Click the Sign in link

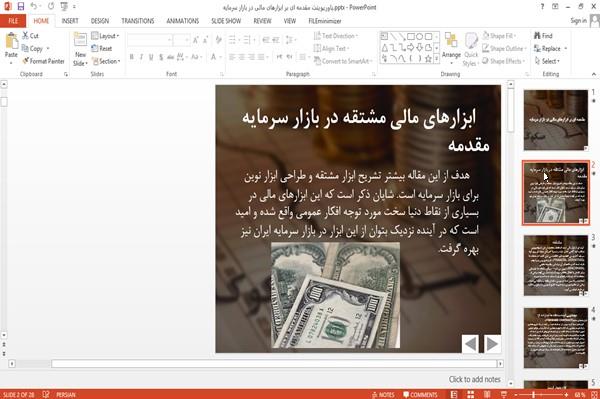click(578, 21)
